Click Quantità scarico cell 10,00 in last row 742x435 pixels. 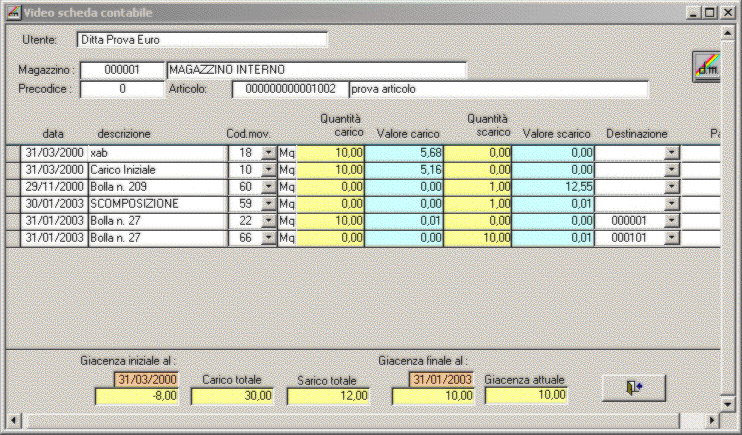pyautogui.click(x=478, y=238)
